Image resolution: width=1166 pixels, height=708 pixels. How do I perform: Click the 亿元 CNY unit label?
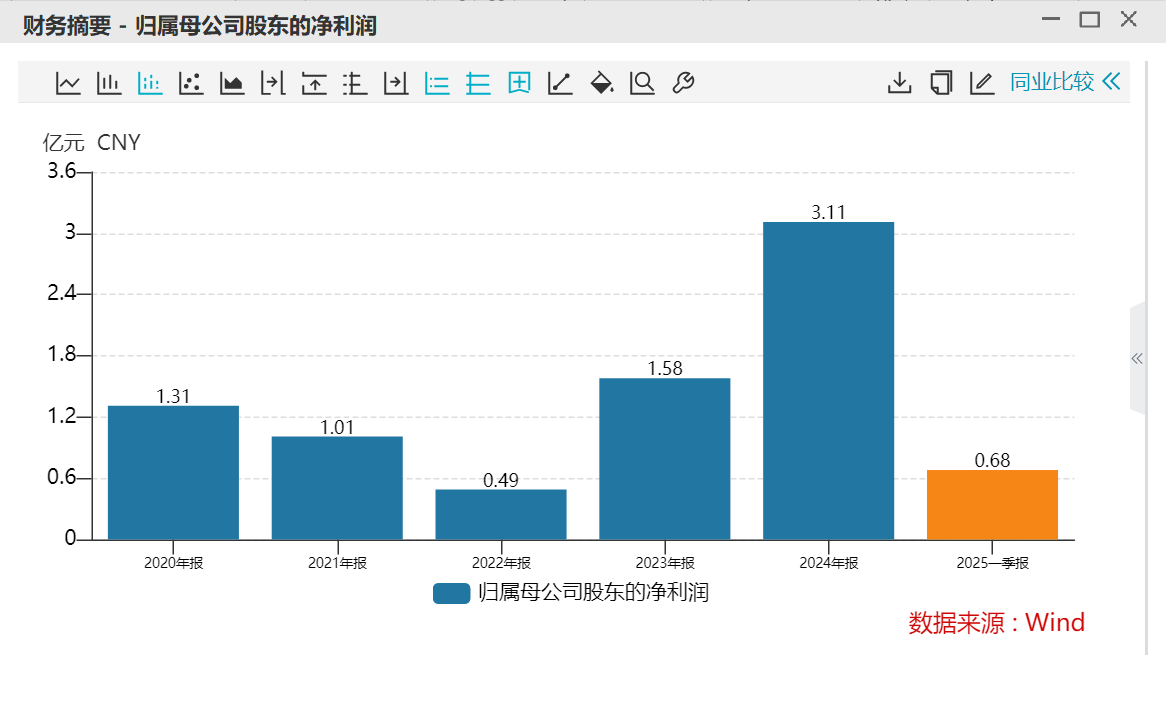point(91,142)
